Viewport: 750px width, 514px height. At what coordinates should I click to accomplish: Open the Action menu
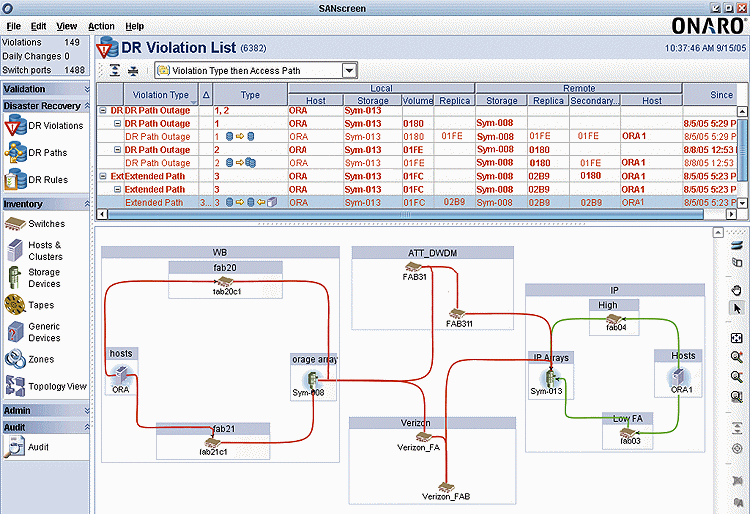[101, 26]
